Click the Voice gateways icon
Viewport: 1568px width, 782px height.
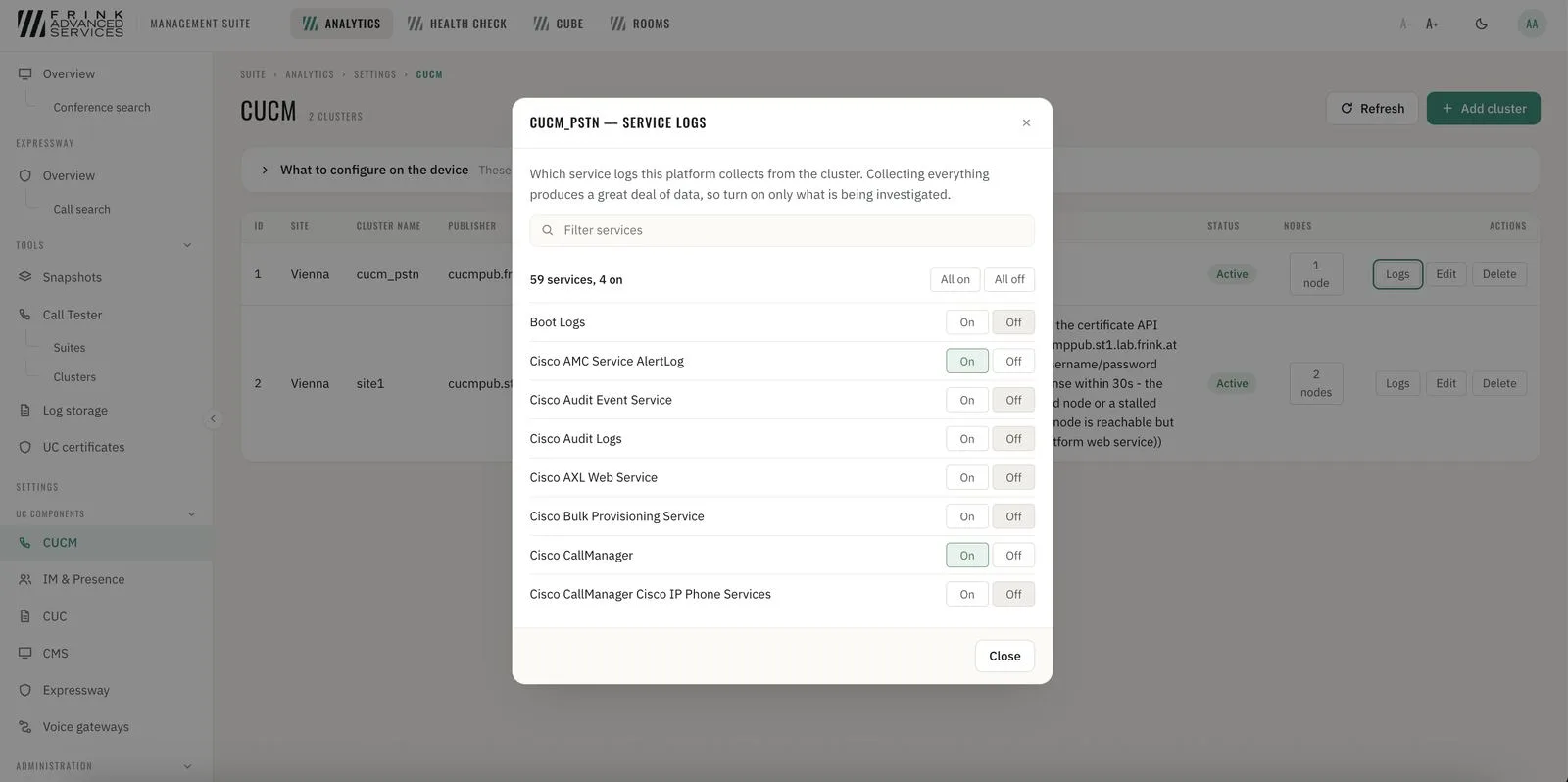(x=25, y=727)
